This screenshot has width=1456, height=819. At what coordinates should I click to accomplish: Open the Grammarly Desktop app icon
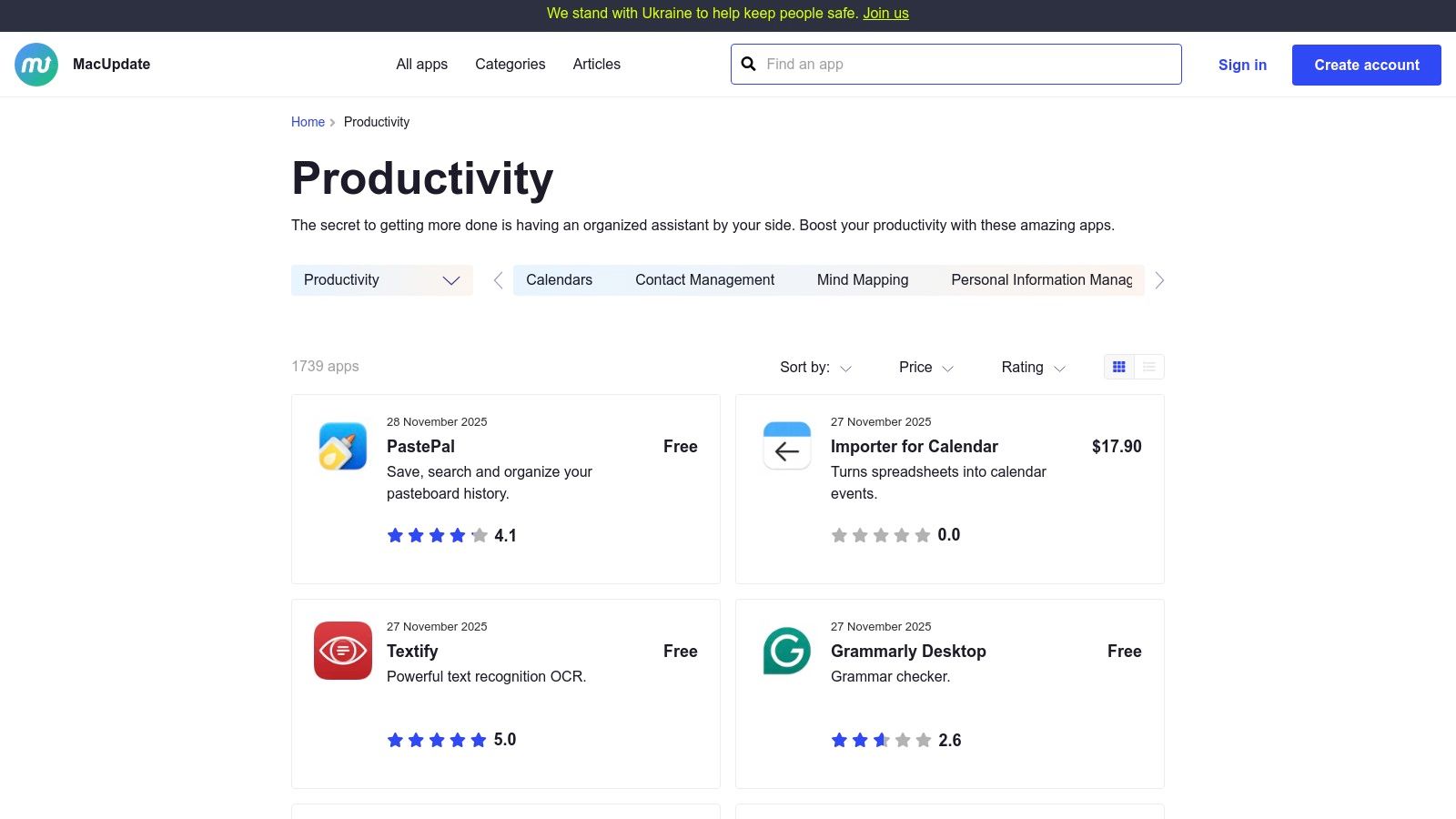coord(787,651)
